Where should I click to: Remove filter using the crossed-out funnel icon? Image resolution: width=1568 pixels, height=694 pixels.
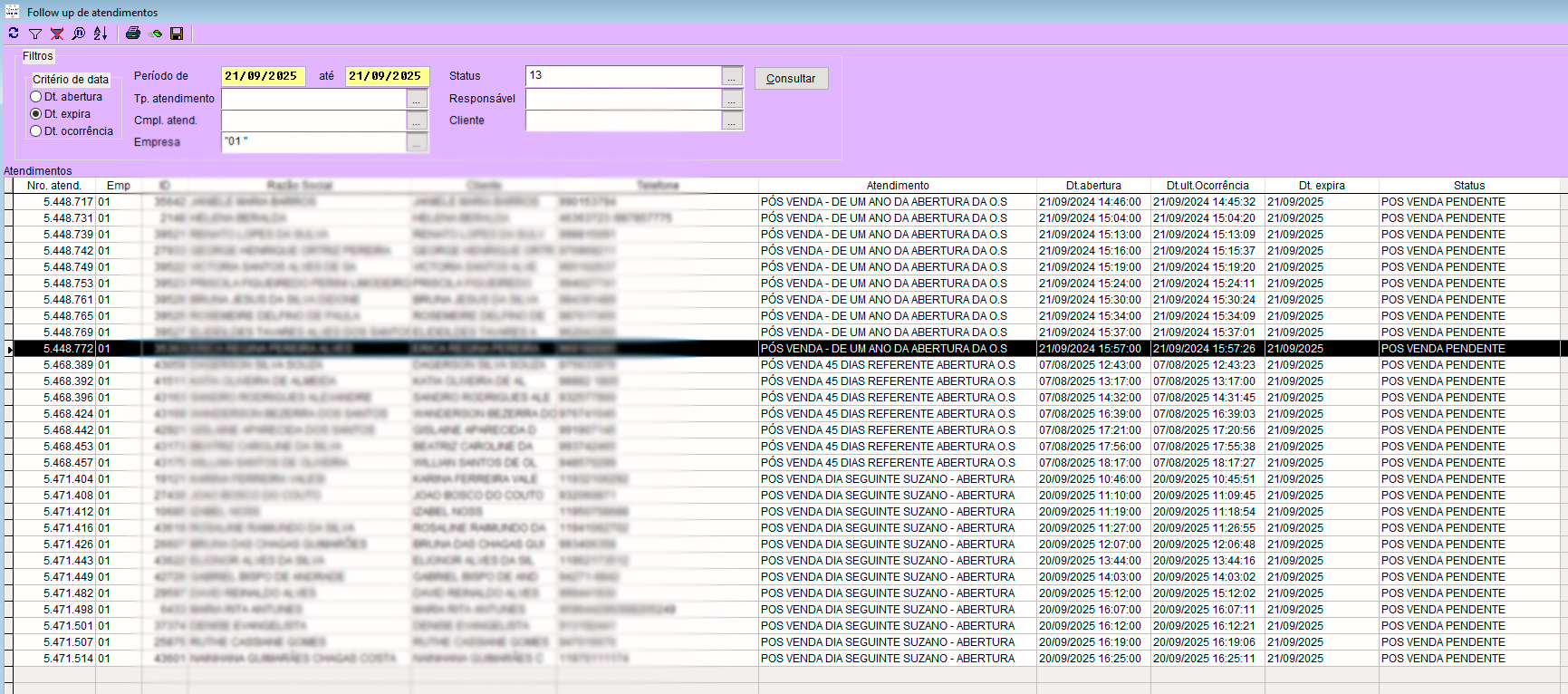pos(57,34)
